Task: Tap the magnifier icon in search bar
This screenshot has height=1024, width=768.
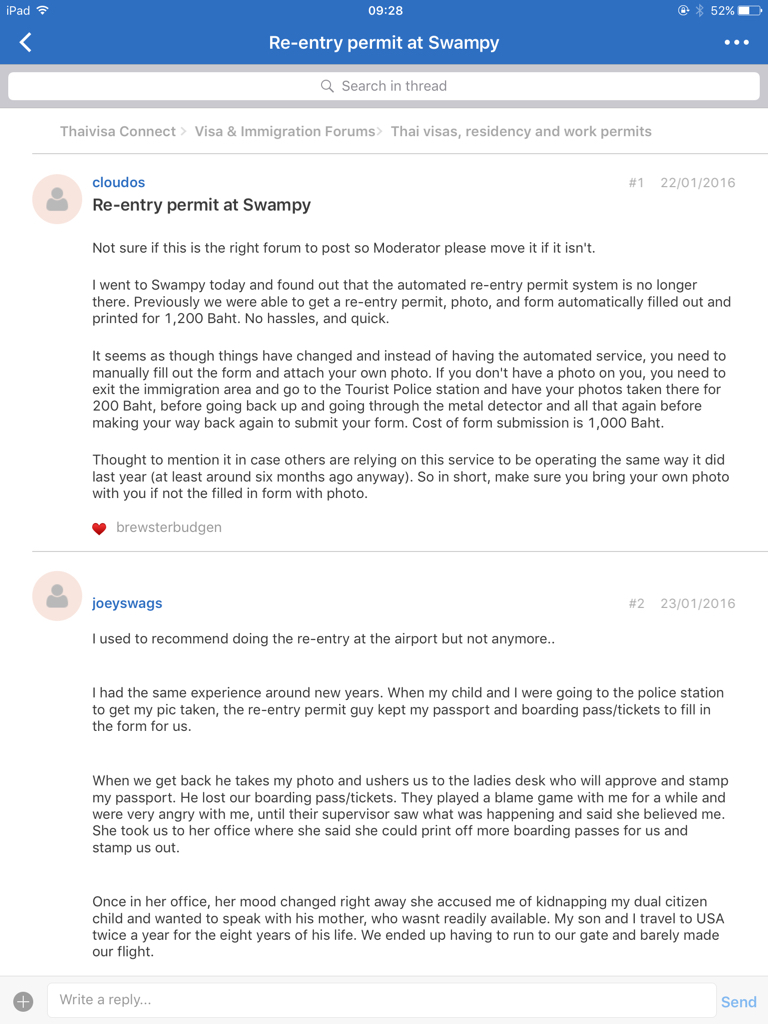Action: (x=327, y=86)
